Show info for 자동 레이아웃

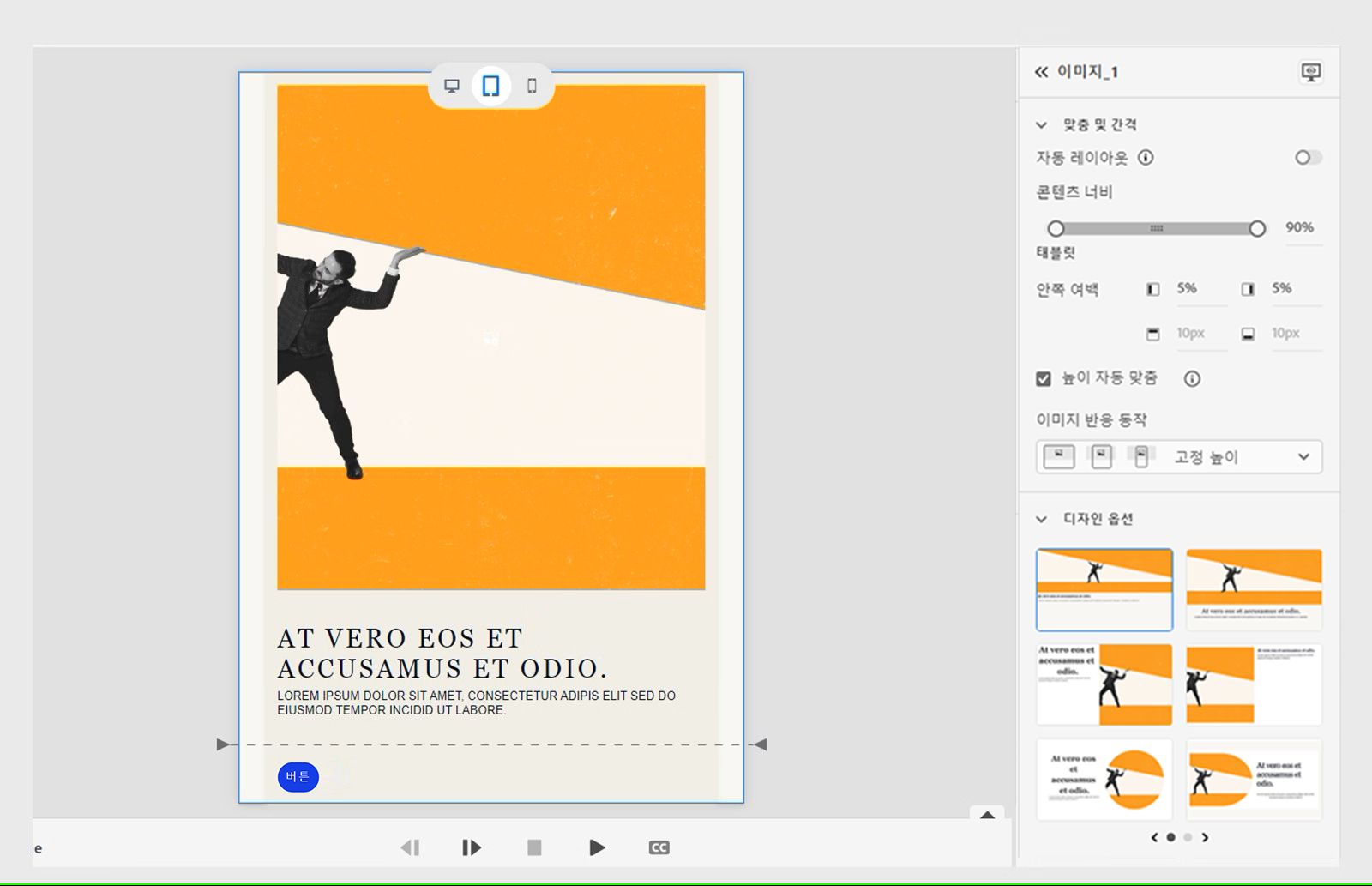point(1146,157)
